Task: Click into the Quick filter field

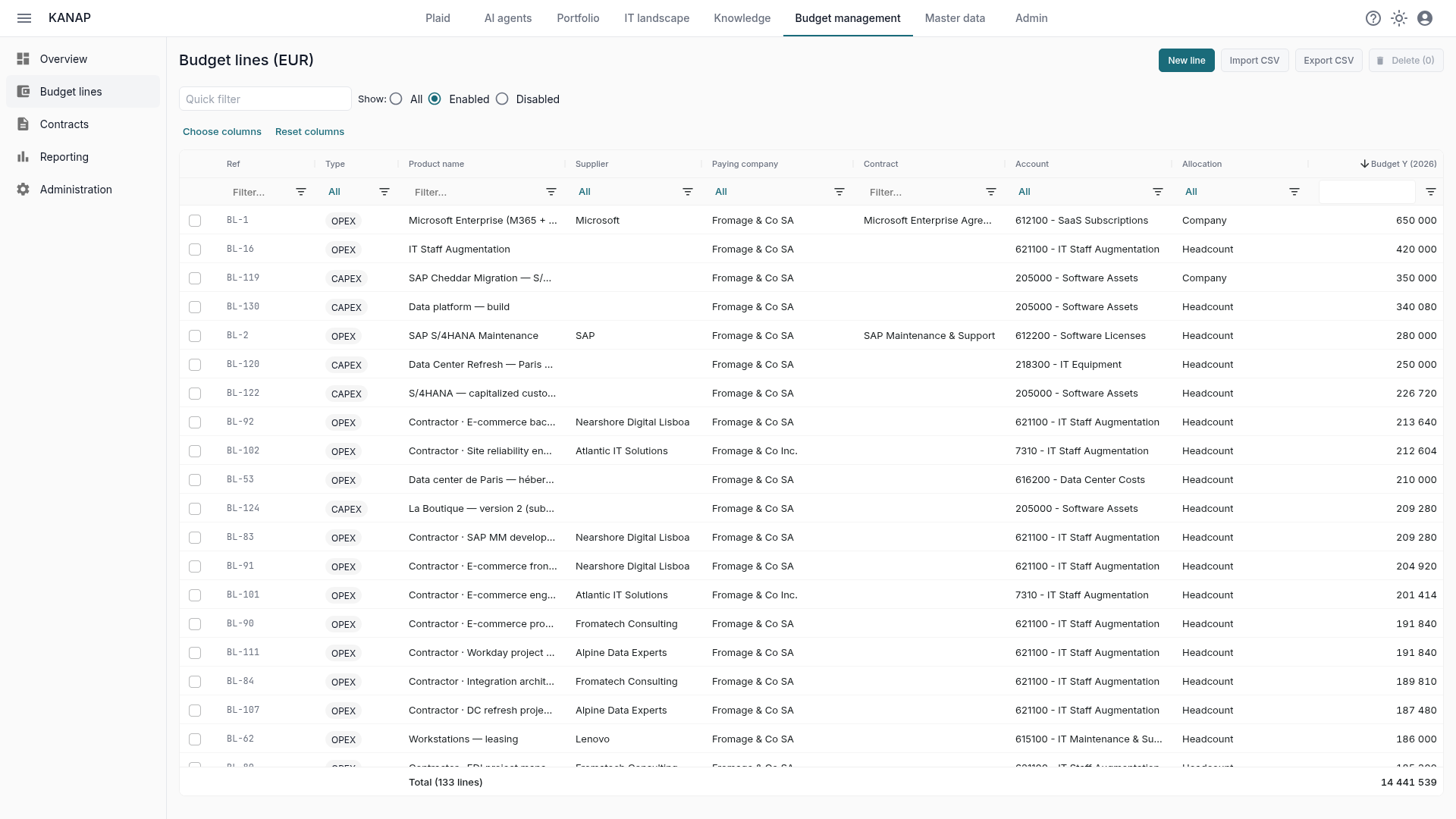Action: 265,99
